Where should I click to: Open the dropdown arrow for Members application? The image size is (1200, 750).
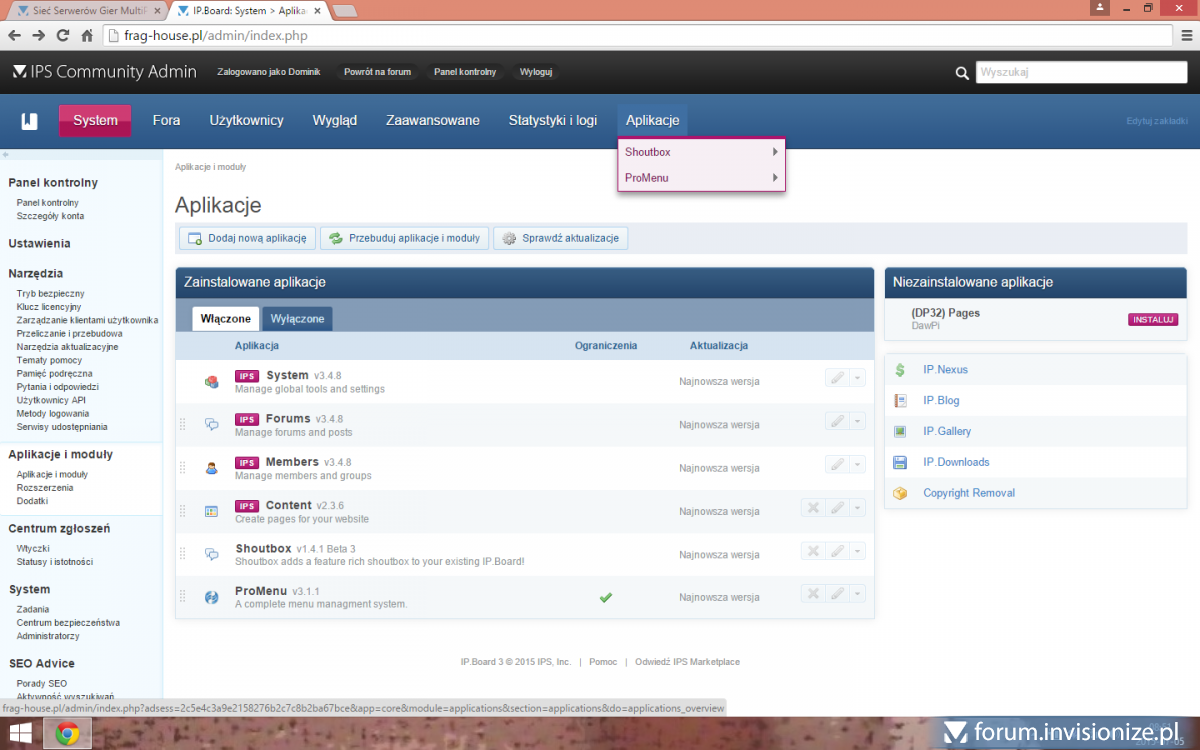tap(857, 465)
